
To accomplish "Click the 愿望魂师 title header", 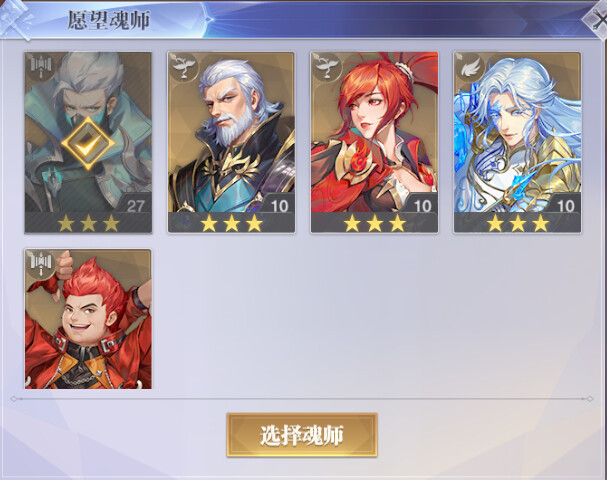I will [109, 20].
